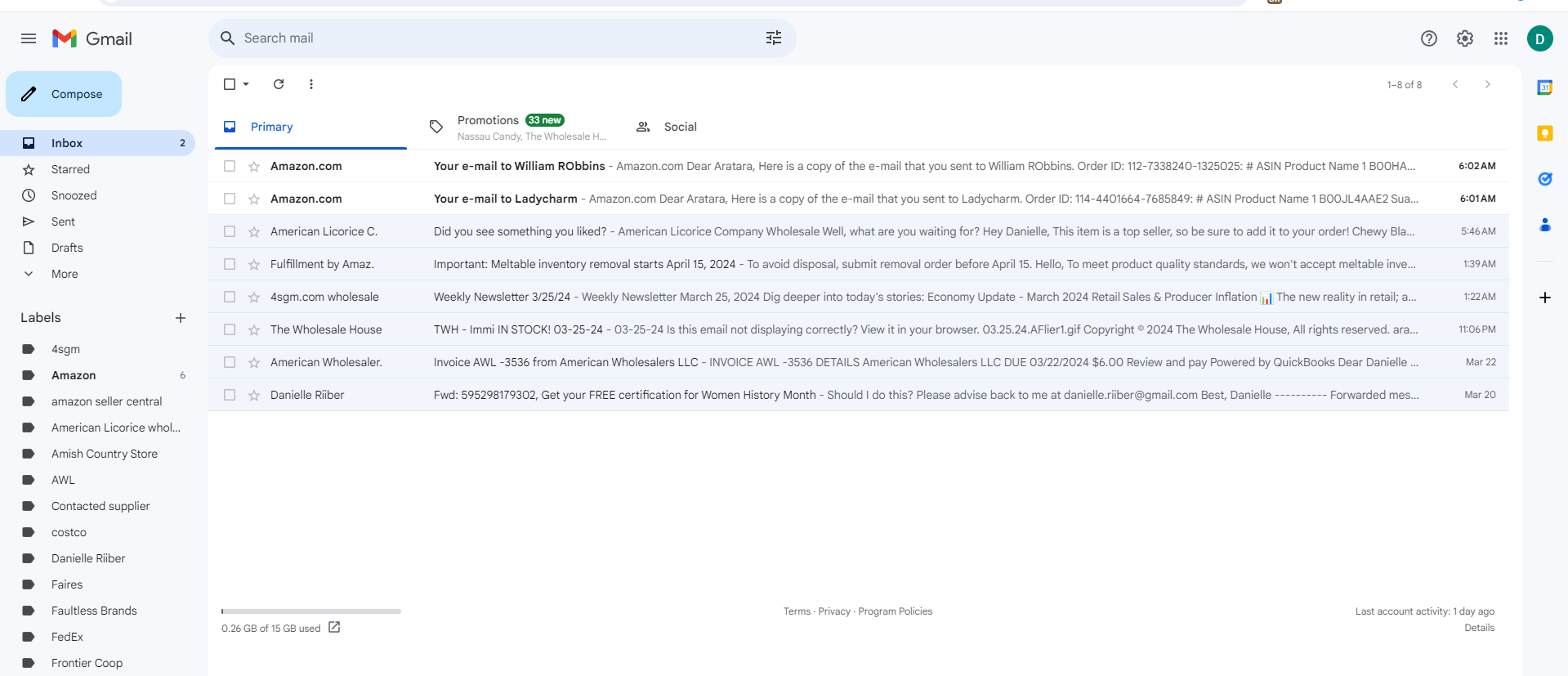Image resolution: width=1568 pixels, height=676 pixels.
Task: Create new label plus icon
Action: 181,318
